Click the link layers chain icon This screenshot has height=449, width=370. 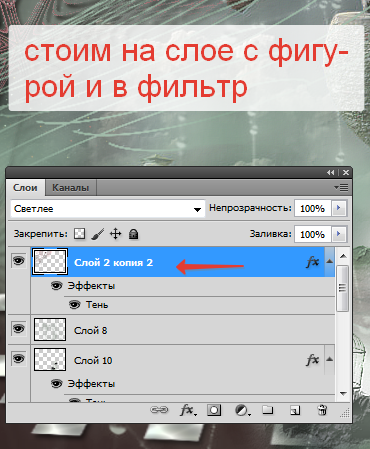[x=159, y=410]
